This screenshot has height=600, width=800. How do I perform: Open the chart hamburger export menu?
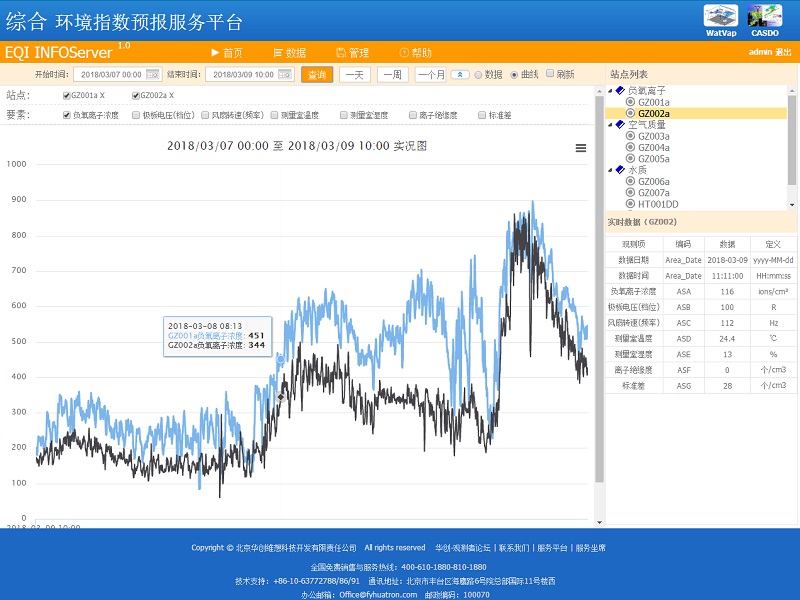click(x=581, y=148)
